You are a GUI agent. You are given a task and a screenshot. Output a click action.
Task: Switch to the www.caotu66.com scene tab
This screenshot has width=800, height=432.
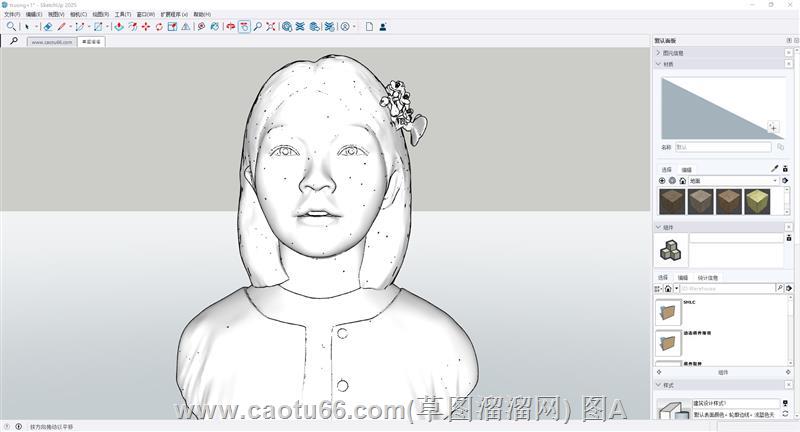point(52,42)
